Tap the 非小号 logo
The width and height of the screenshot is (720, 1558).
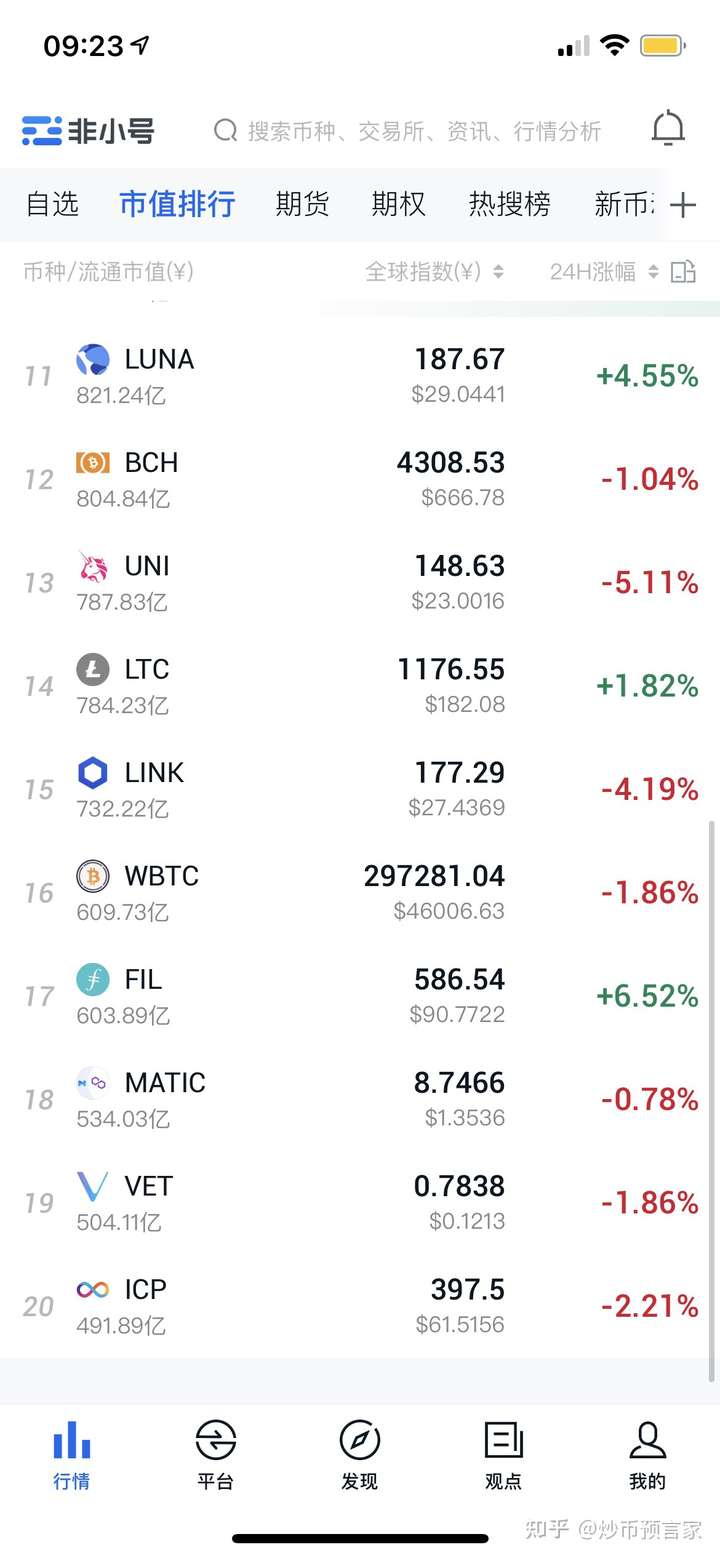(88, 131)
